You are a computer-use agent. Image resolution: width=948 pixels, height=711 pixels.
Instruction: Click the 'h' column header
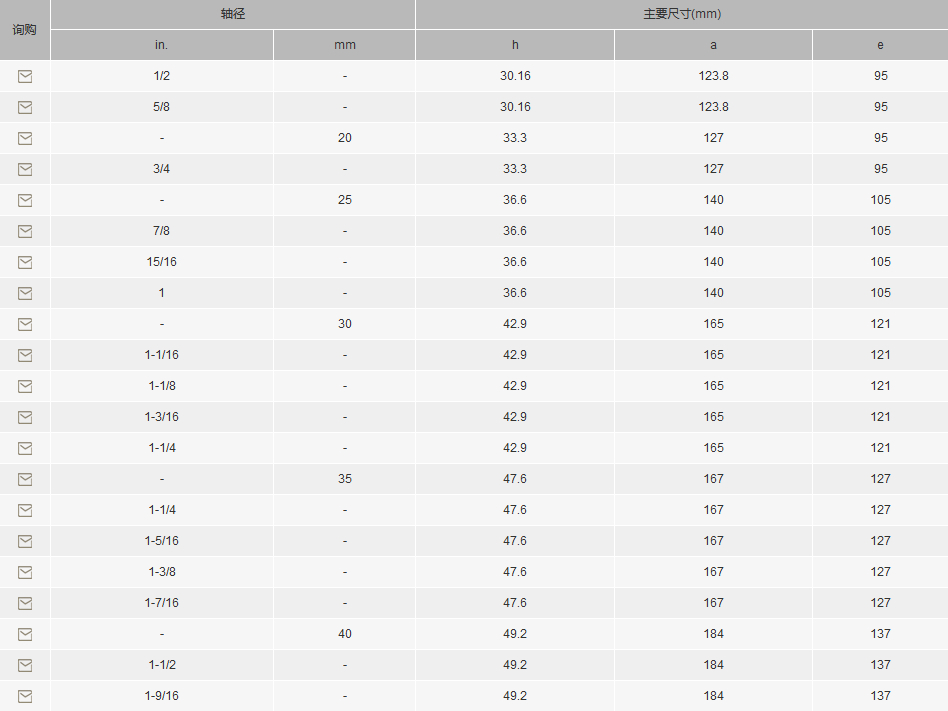(515, 45)
